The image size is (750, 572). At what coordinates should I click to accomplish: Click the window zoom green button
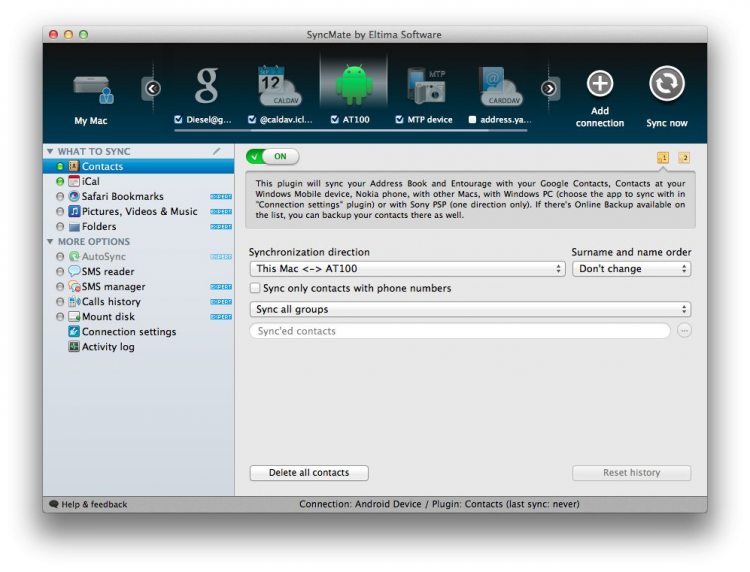tap(84, 34)
